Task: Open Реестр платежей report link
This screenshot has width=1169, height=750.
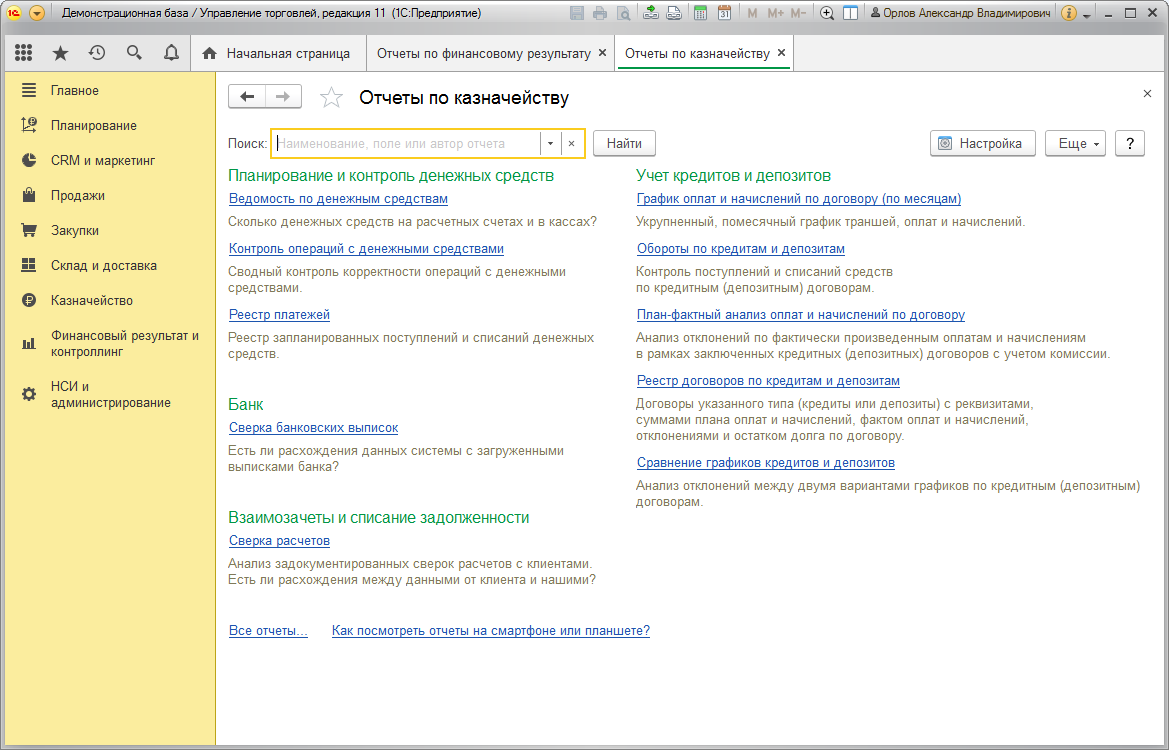Action: coord(280,315)
